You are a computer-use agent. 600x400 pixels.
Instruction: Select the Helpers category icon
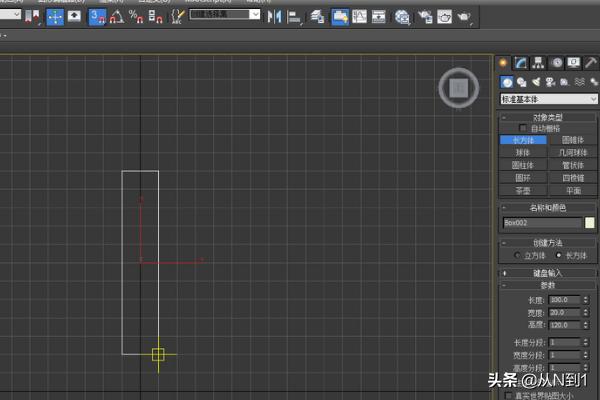pos(565,82)
